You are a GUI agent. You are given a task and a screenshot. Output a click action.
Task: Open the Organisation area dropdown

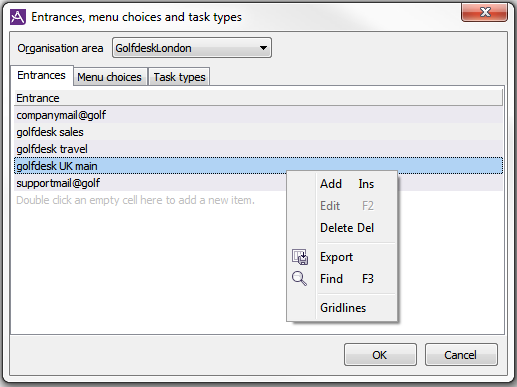192,48
